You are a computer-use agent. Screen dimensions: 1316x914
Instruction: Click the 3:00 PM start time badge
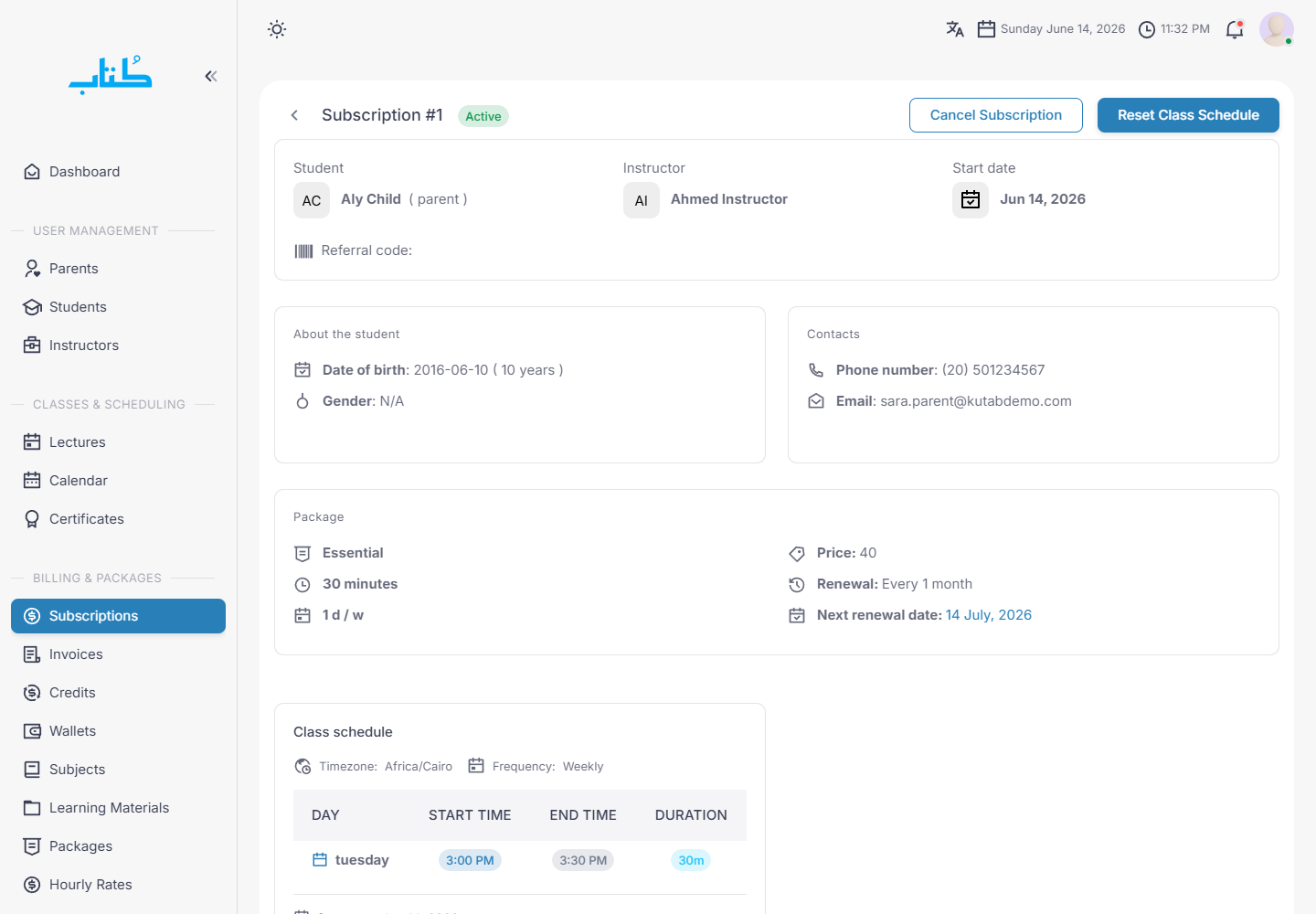tap(470, 860)
